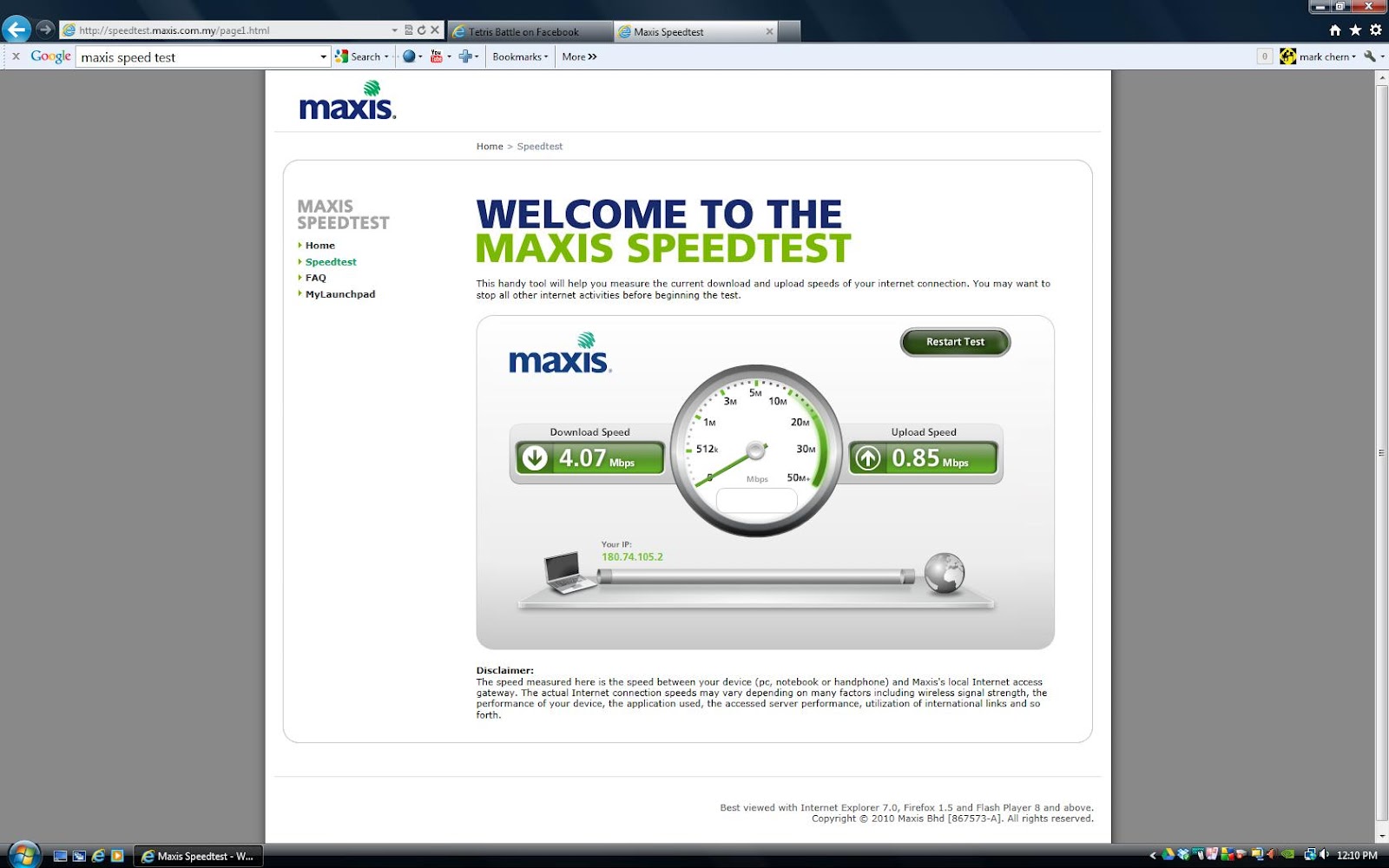Open the NVIDIA tray icon

coord(1288,855)
